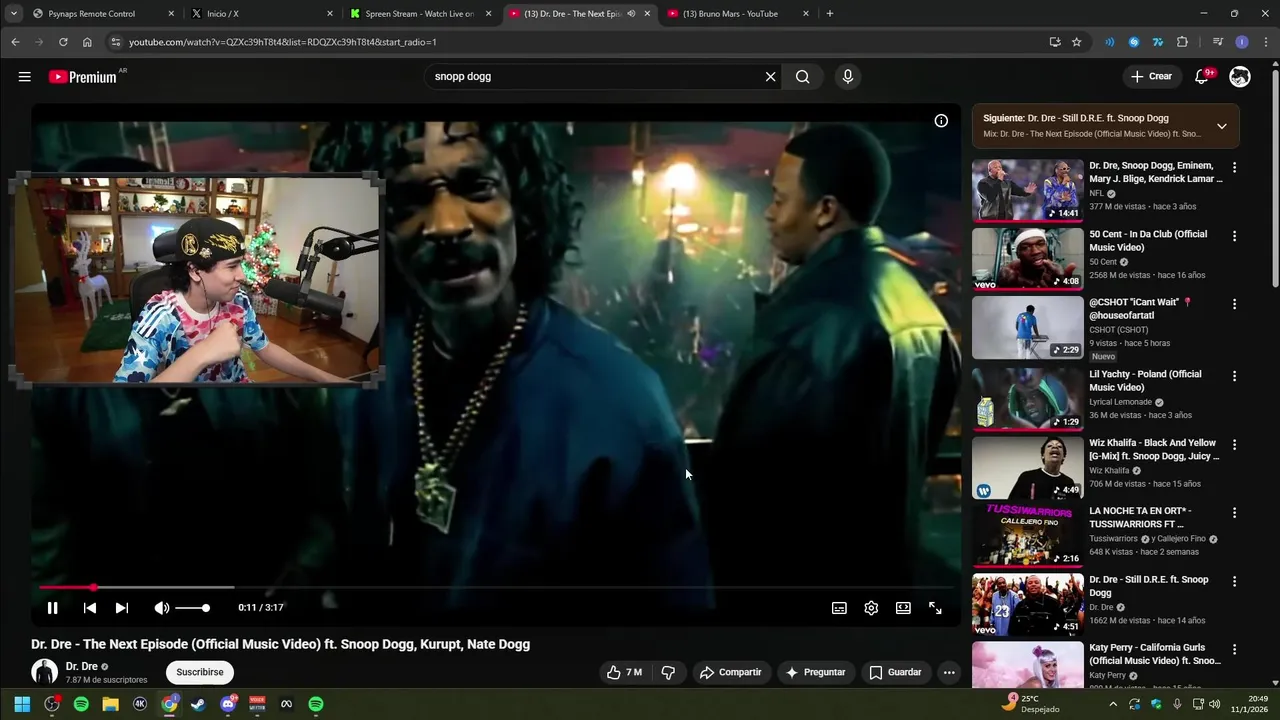Enter full screen mode
The image size is (1280, 720).
coord(935,608)
